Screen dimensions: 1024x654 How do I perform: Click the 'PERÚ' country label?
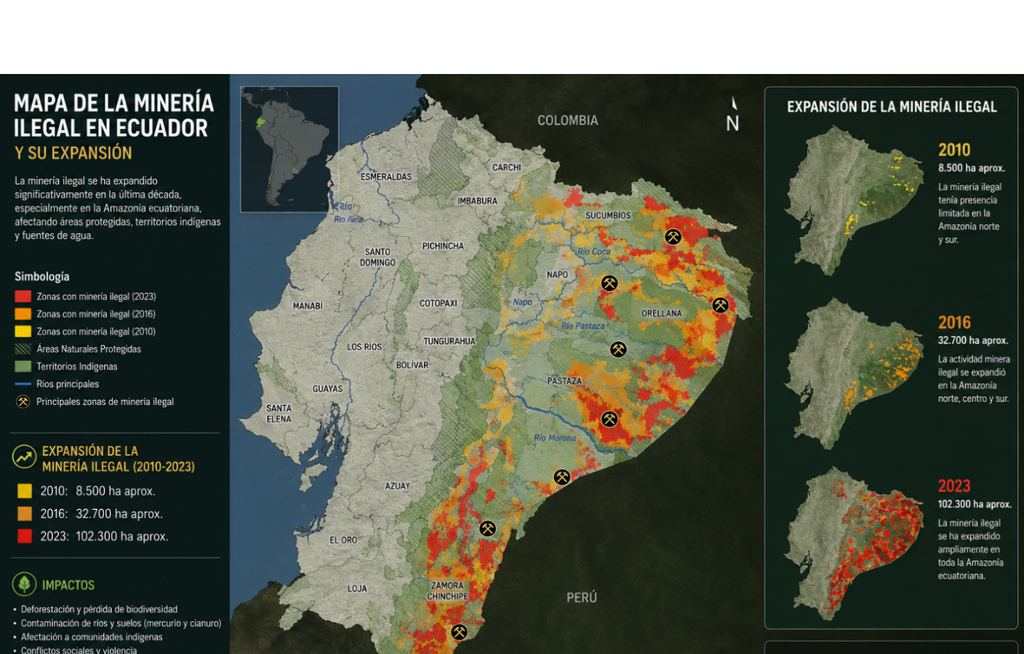coord(581,597)
